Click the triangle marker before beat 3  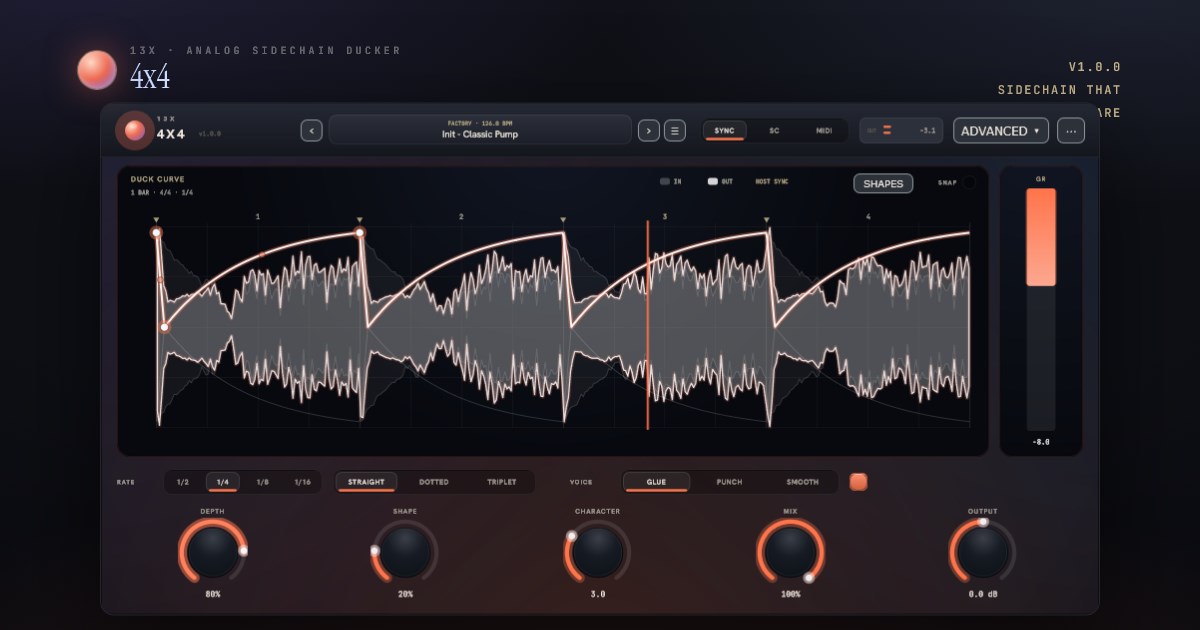tap(563, 219)
